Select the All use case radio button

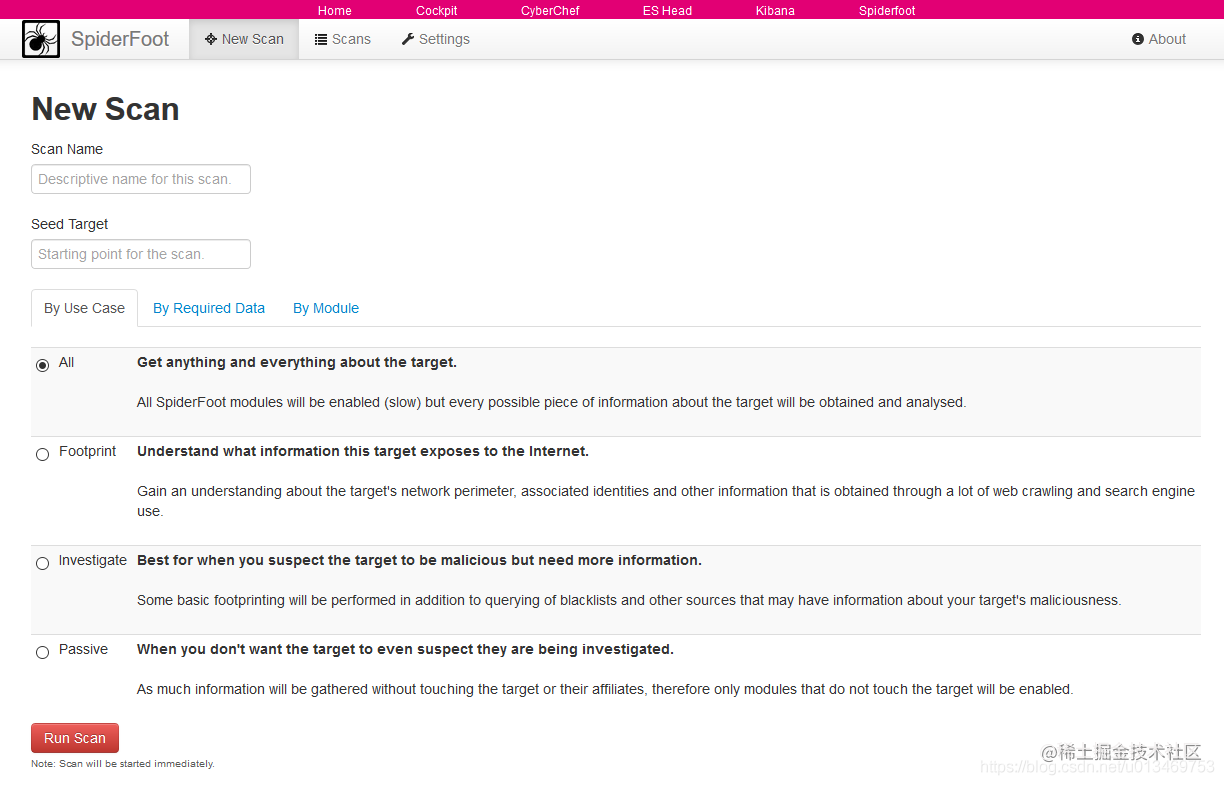point(42,365)
